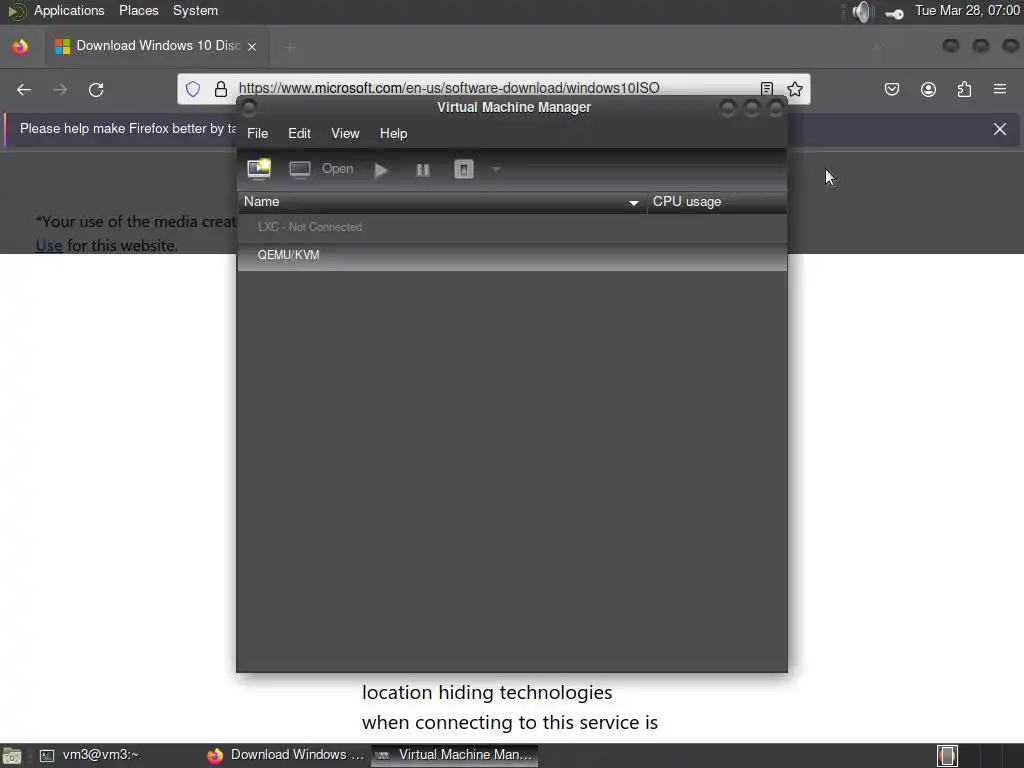
Task: Pause the virtual machine
Action: [423, 170]
